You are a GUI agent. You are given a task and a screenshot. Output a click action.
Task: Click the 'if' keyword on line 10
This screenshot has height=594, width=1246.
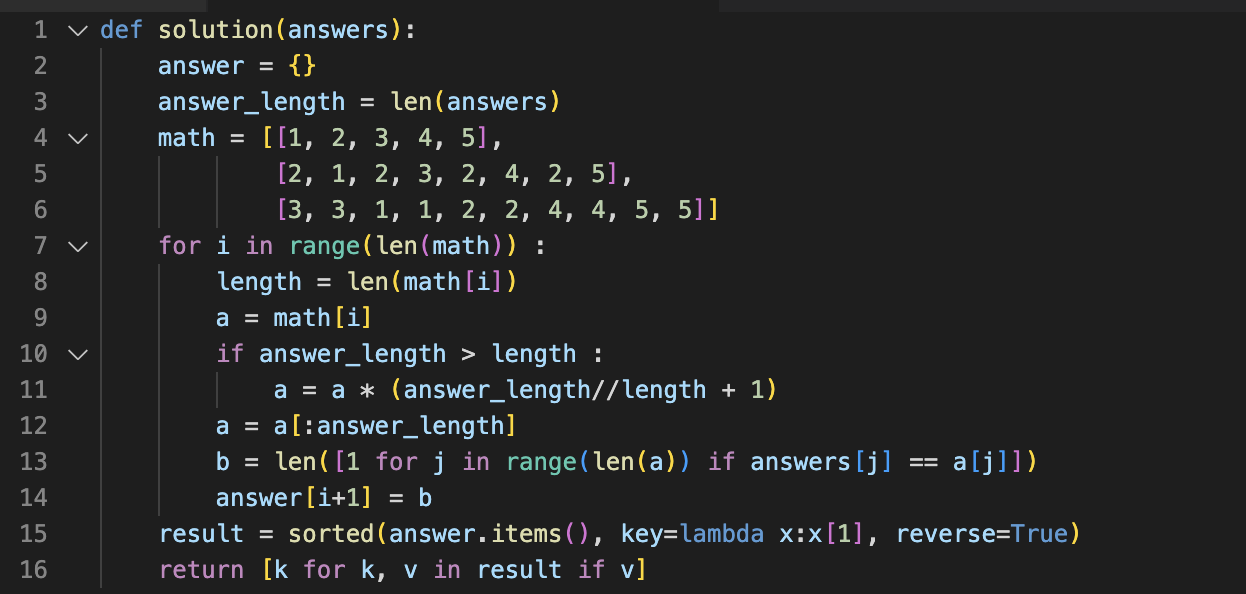[231, 354]
